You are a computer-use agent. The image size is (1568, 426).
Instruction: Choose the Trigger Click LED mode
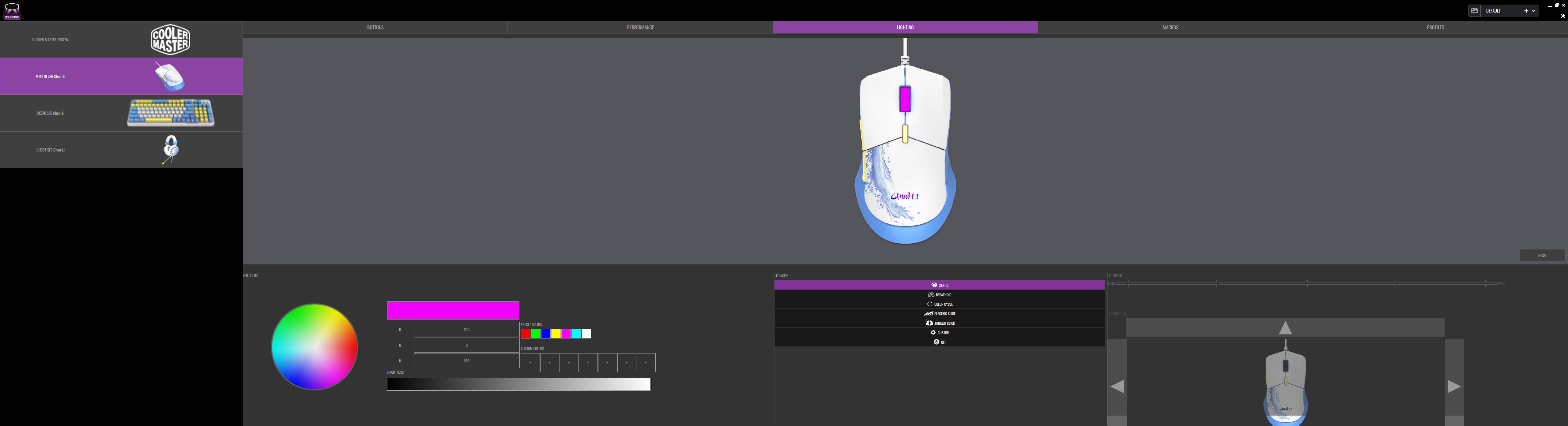[939, 323]
